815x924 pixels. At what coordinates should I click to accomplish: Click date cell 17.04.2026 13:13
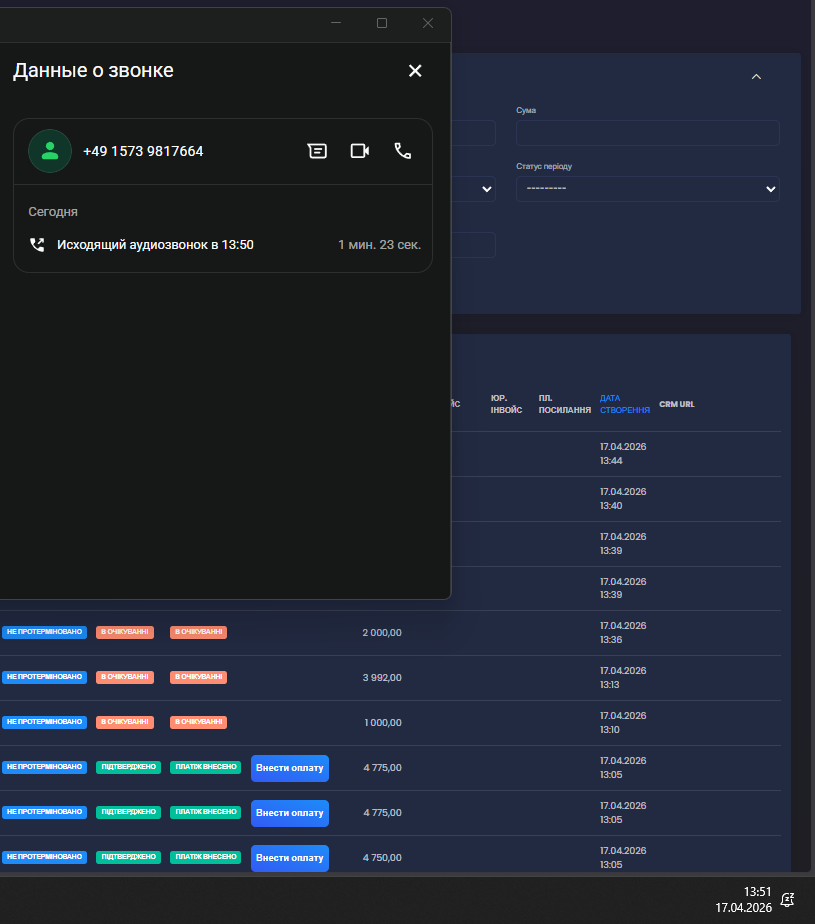pyautogui.click(x=623, y=678)
